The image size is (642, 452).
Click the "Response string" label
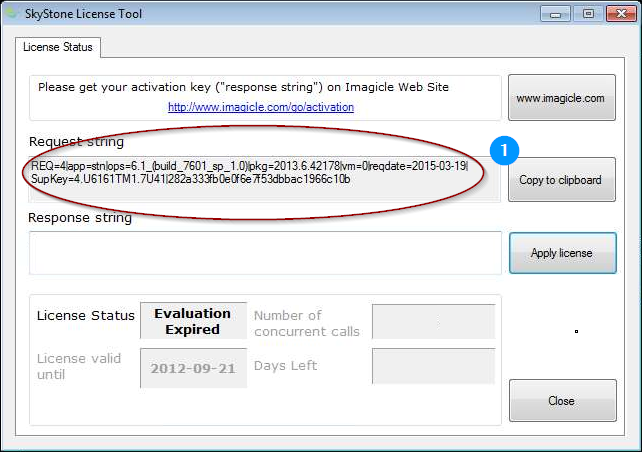click(x=80, y=217)
